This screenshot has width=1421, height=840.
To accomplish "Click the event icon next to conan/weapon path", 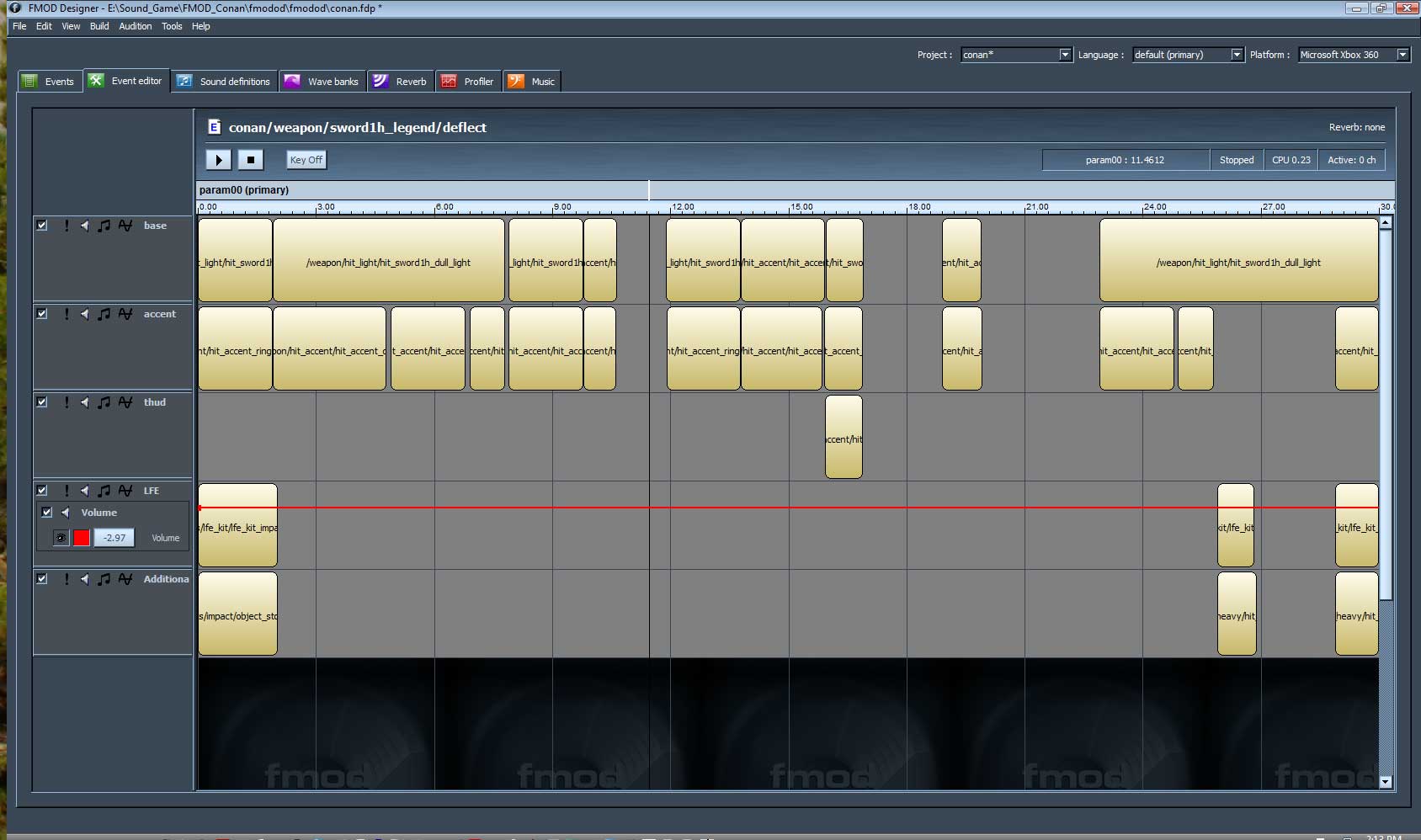I will click(214, 127).
